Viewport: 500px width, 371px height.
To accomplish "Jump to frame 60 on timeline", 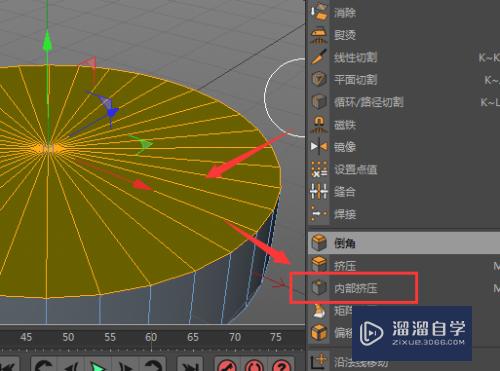I will coord(151,337).
